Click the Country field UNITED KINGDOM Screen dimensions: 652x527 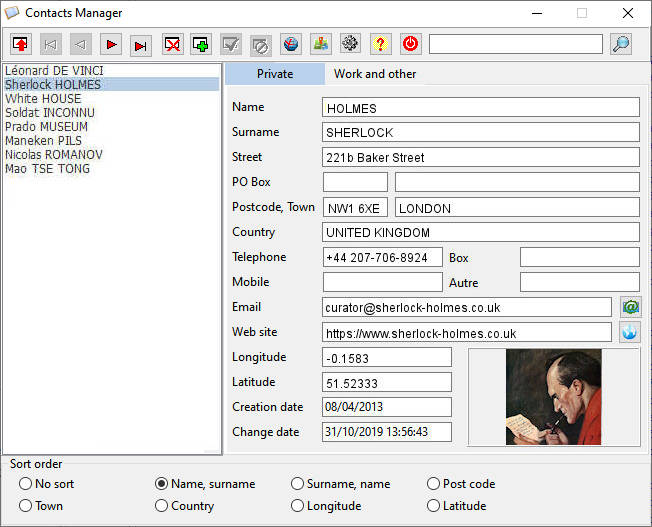tap(481, 232)
